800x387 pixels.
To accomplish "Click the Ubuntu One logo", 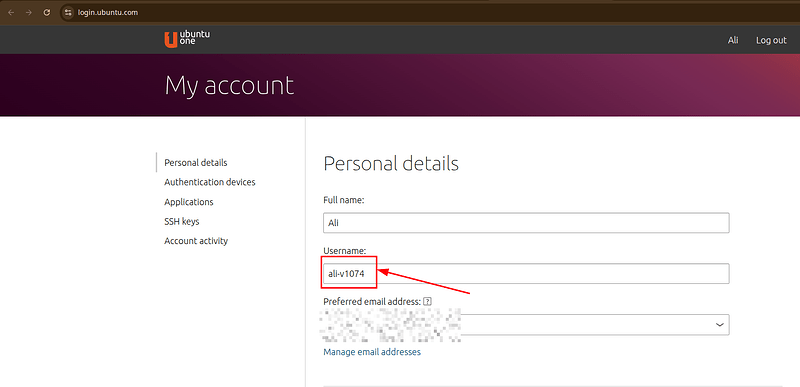I will coord(187,39).
